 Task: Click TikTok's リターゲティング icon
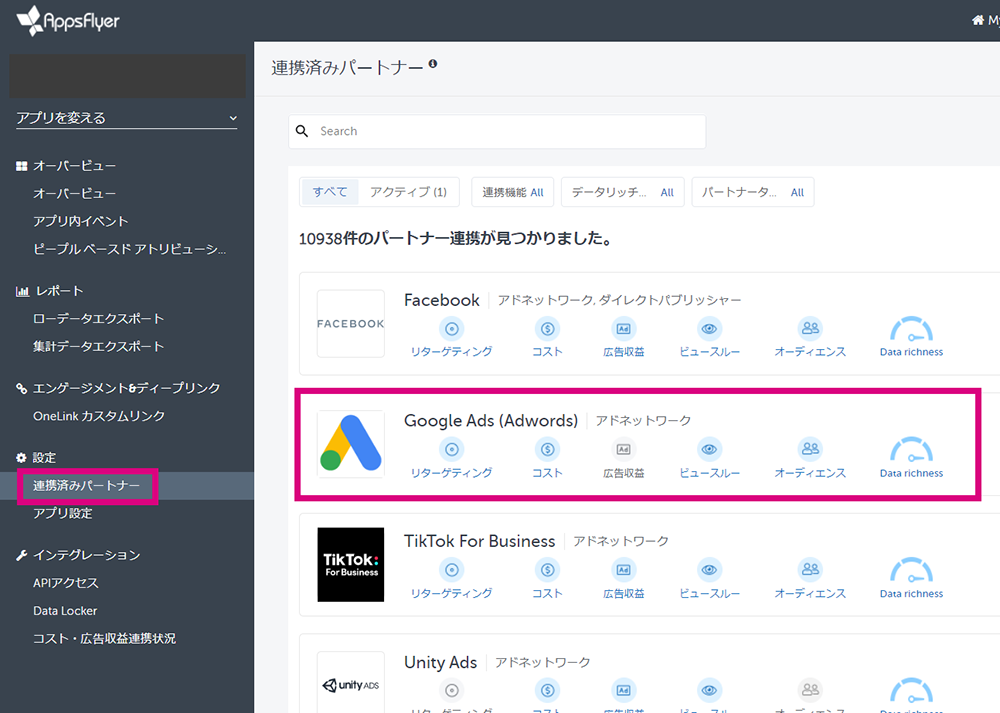coord(452,570)
